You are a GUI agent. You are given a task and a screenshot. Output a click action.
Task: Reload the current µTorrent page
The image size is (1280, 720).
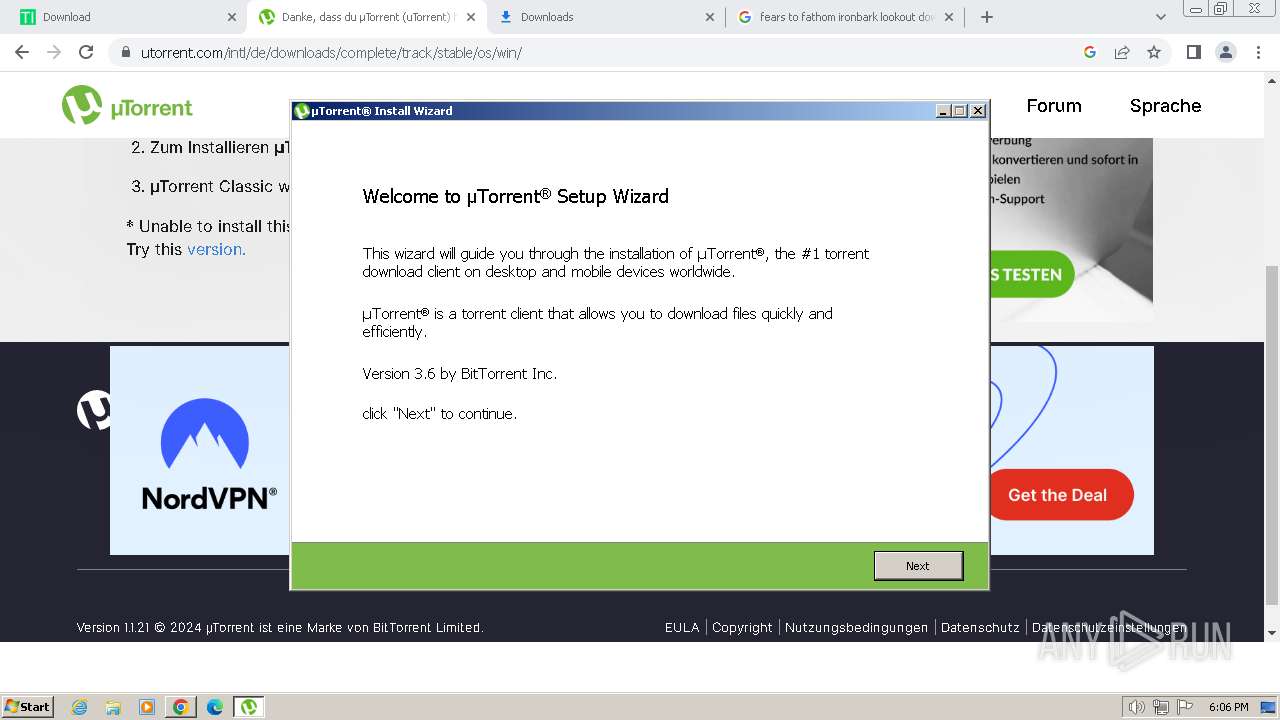click(86, 52)
